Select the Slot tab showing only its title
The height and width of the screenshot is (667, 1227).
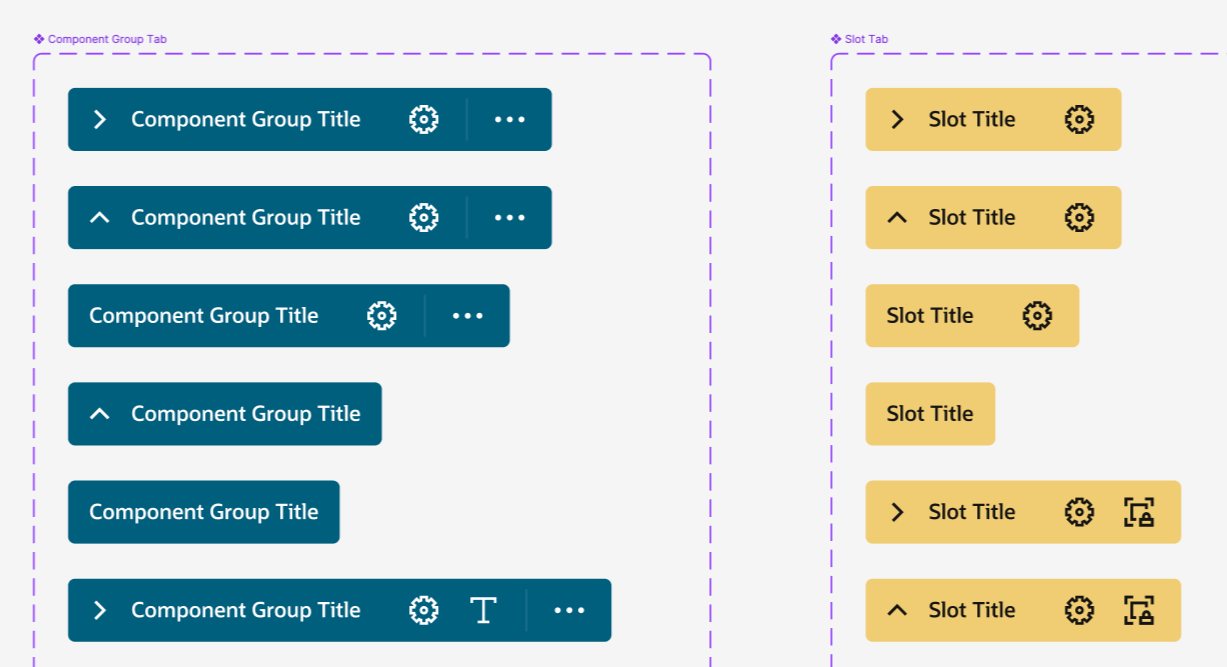tap(930, 413)
